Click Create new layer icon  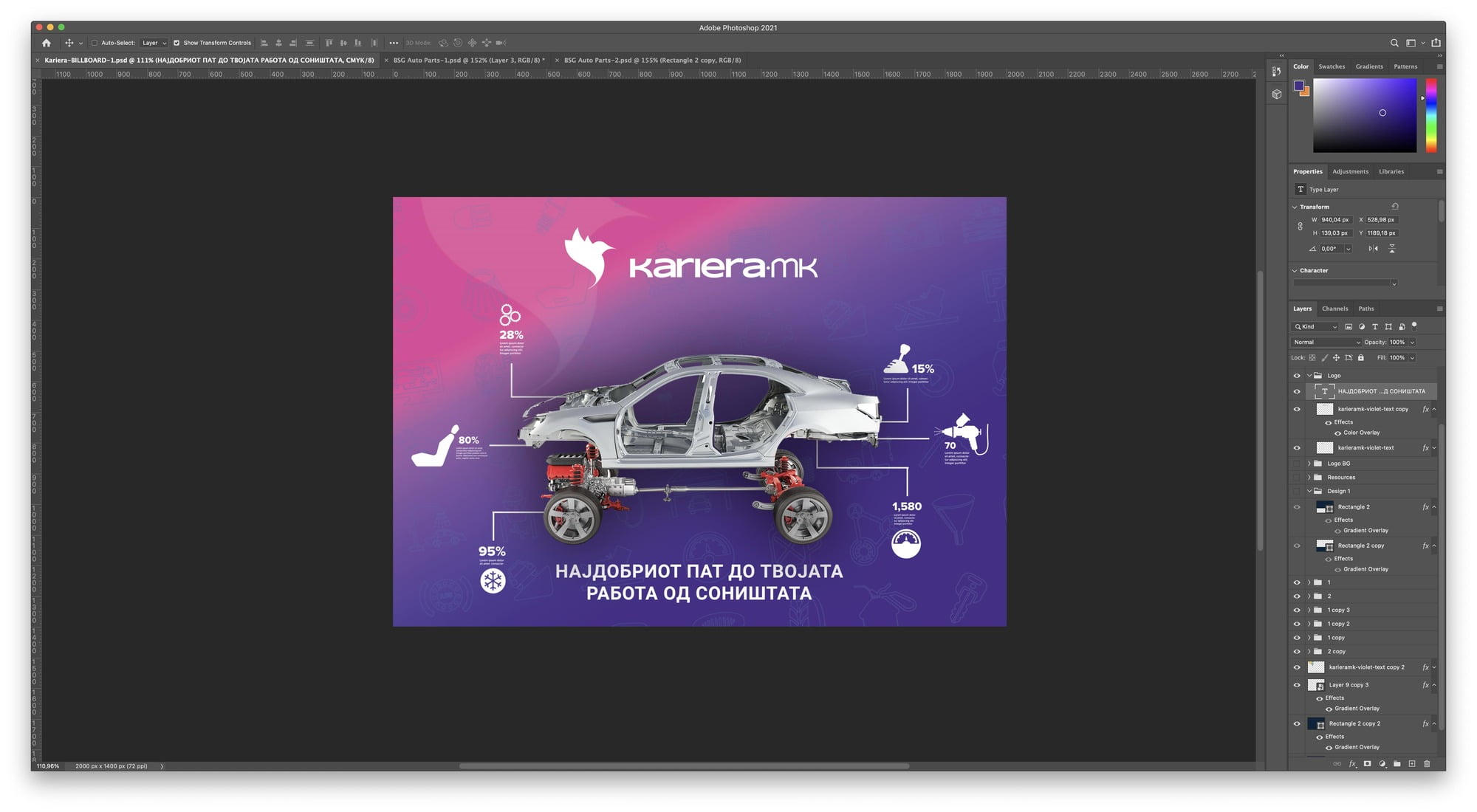click(x=1411, y=764)
